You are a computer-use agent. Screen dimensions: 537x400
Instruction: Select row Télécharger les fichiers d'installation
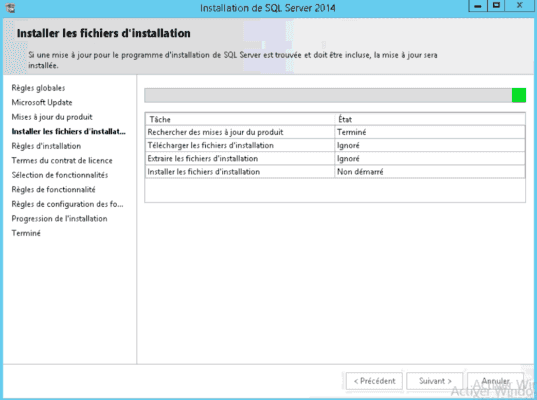pos(335,146)
